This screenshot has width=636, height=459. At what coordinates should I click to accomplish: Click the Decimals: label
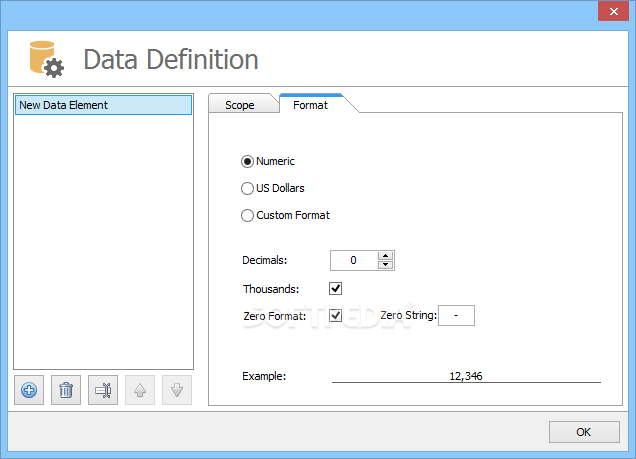coord(264,260)
